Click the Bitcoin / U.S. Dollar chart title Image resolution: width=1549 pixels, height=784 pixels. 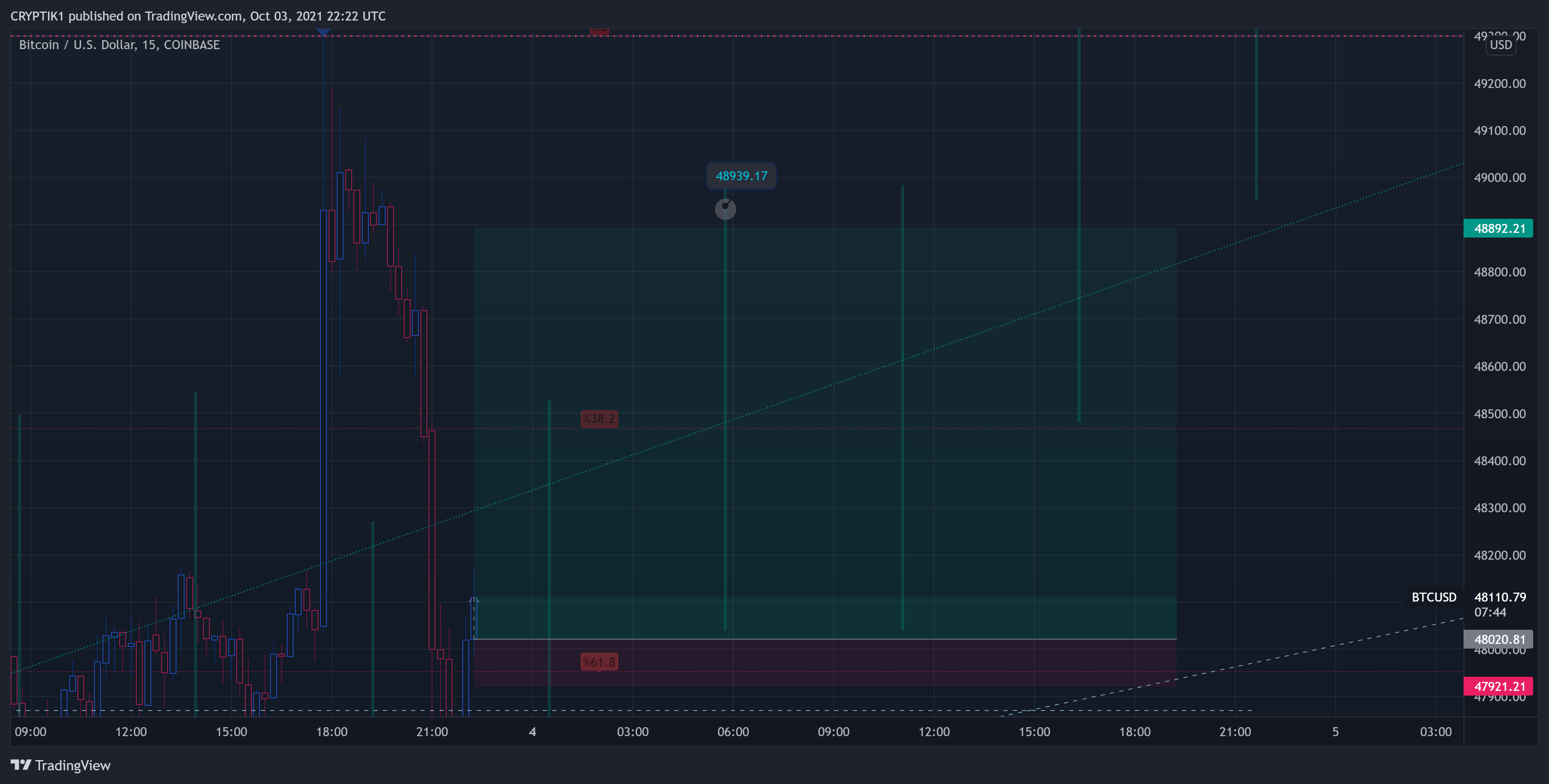tap(119, 45)
